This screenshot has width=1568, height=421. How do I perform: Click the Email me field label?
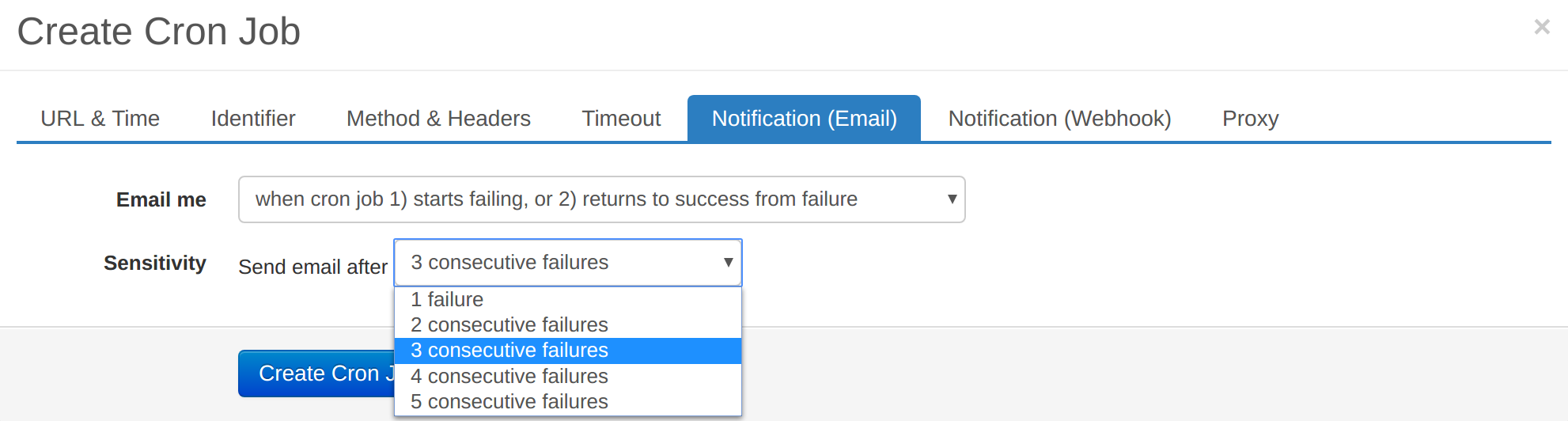161,200
